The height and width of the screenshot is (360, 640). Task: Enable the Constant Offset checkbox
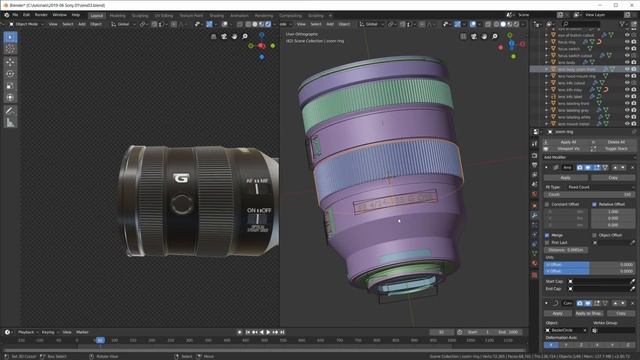click(x=547, y=204)
